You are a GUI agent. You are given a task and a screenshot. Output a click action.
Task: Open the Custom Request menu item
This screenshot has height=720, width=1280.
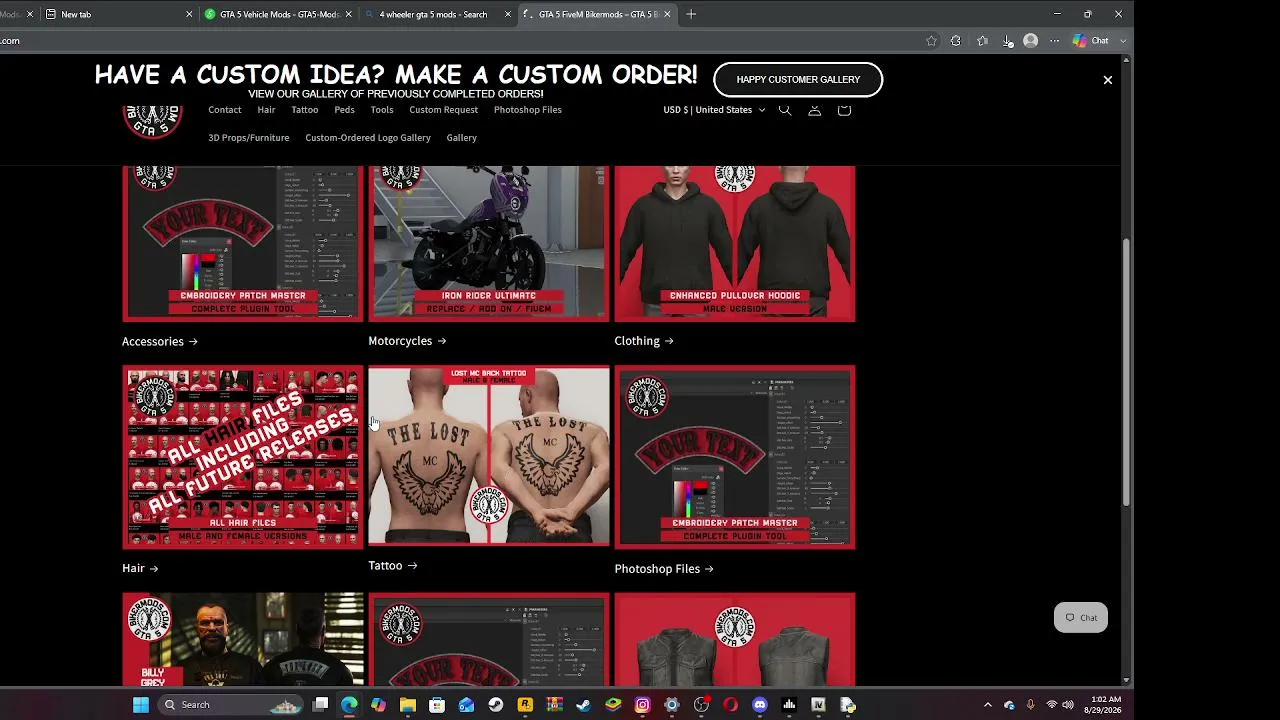click(x=443, y=110)
